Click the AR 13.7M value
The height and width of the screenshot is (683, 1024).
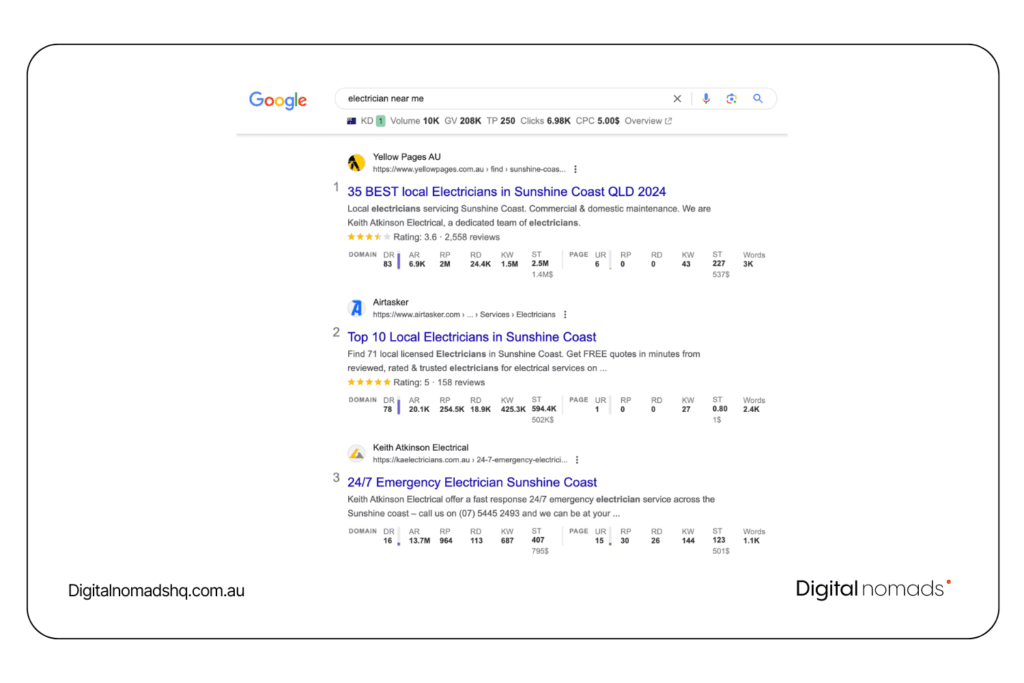419,541
